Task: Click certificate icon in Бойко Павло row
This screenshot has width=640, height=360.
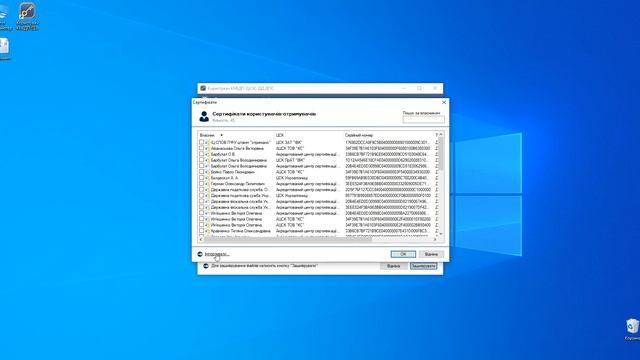Action: click(x=207, y=172)
